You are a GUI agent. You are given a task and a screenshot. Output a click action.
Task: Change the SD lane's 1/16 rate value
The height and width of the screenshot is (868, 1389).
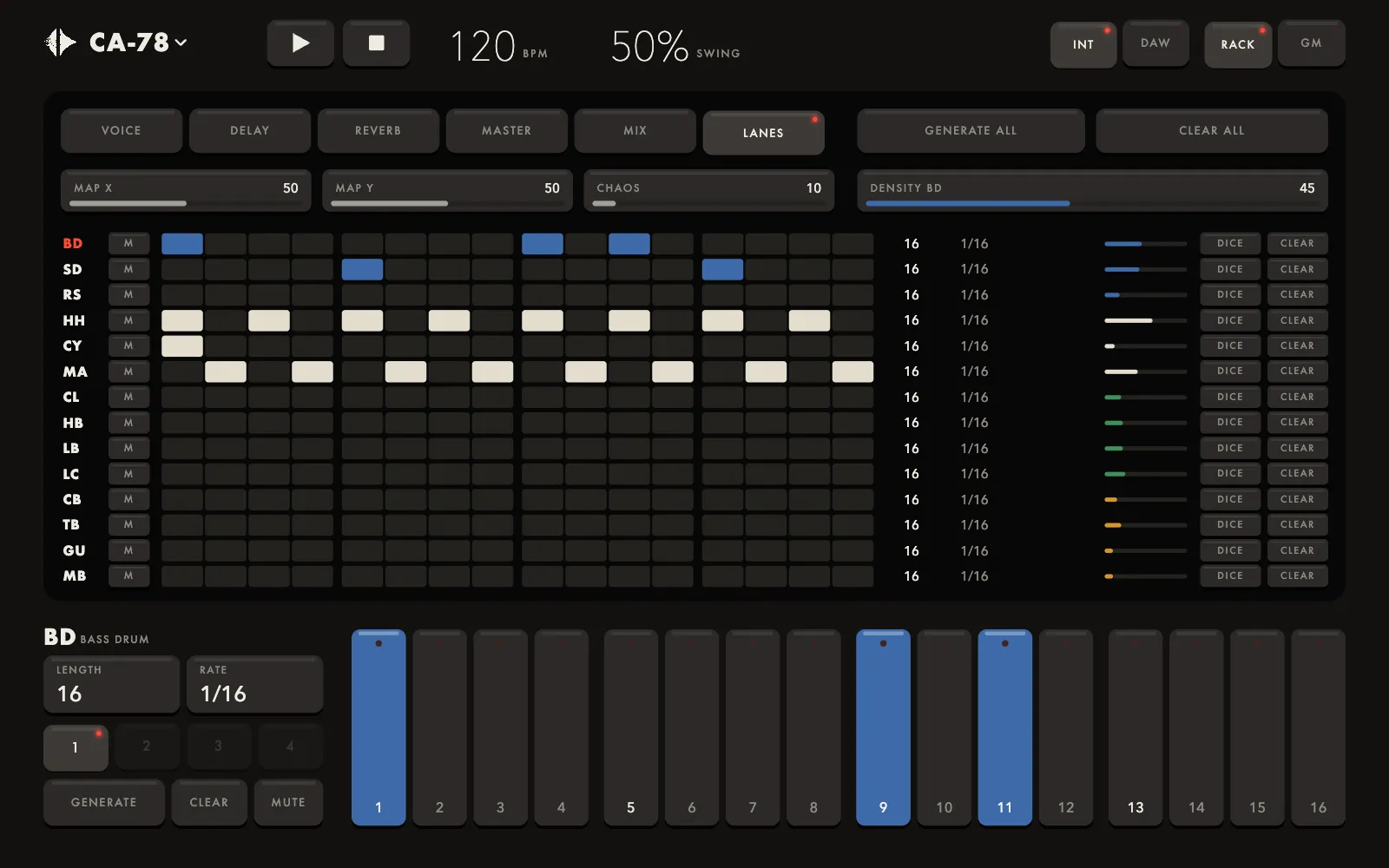(974, 269)
